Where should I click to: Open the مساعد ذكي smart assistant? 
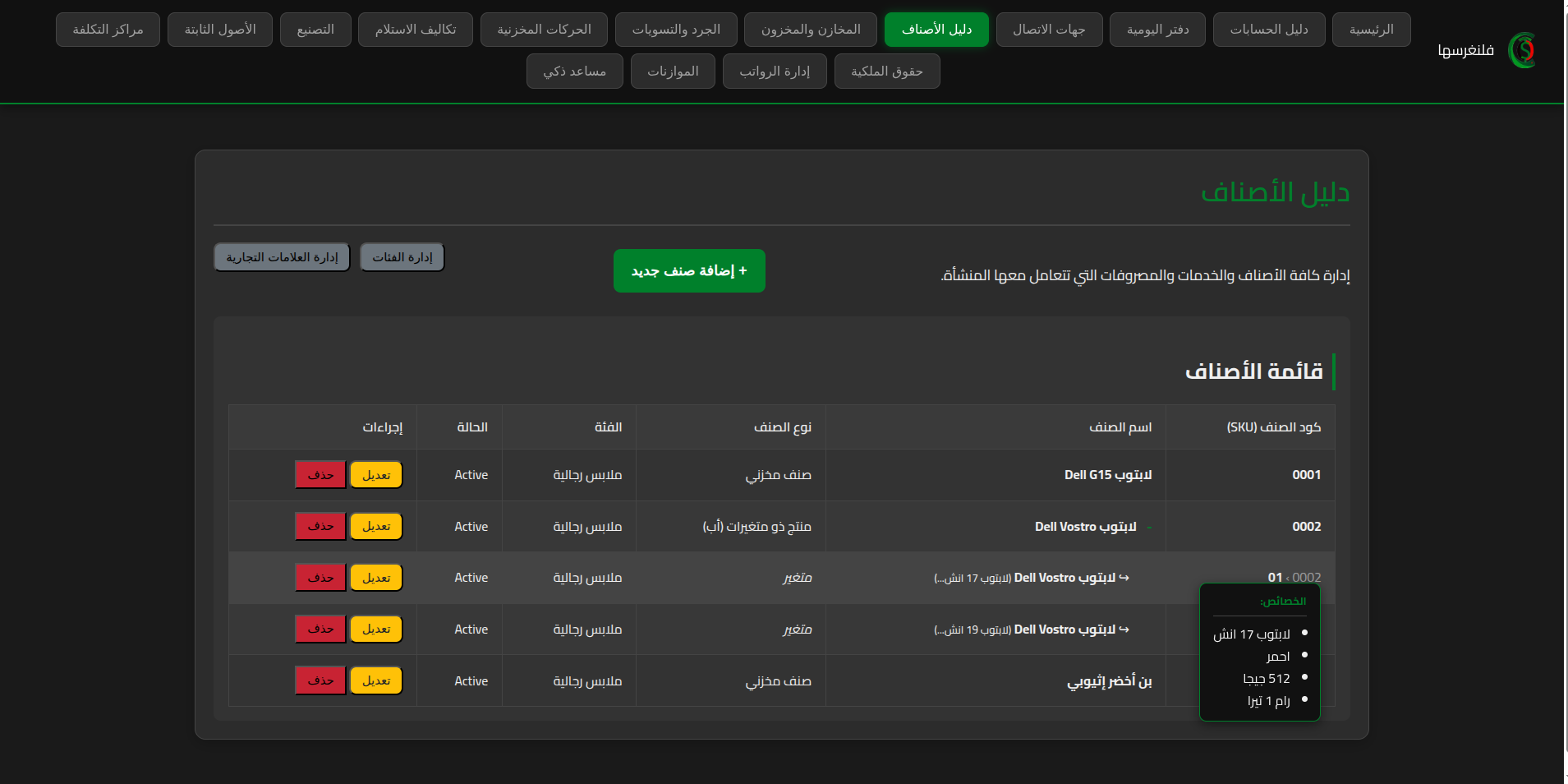point(574,71)
